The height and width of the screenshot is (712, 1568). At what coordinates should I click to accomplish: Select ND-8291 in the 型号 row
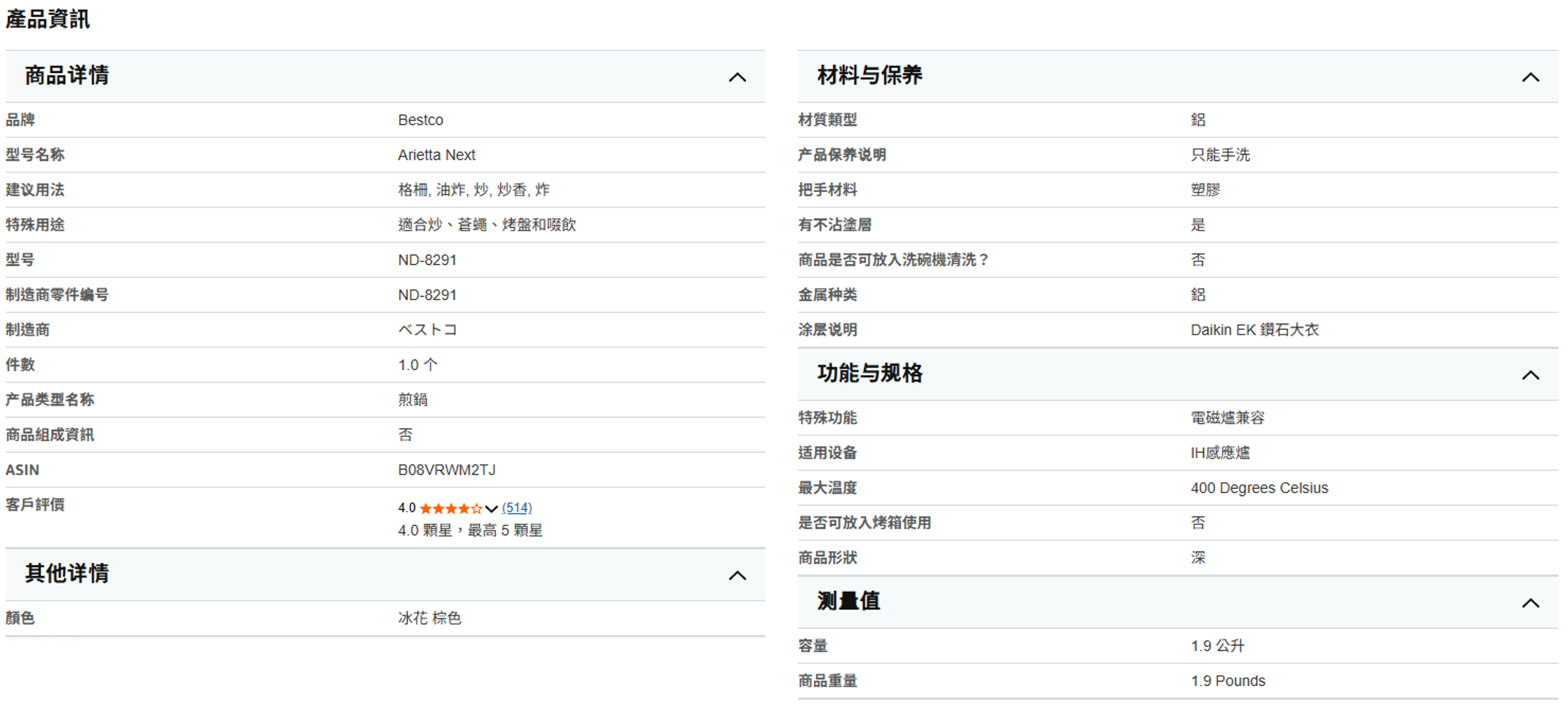(x=427, y=260)
